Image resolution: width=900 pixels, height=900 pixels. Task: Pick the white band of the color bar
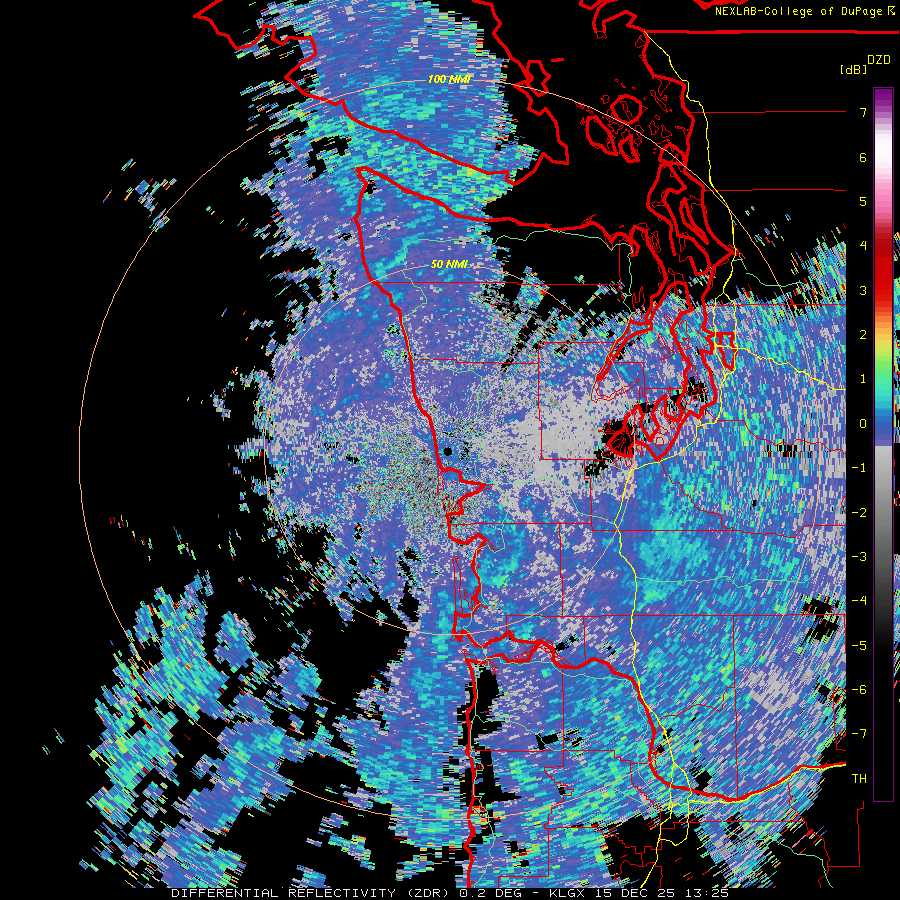(883, 152)
